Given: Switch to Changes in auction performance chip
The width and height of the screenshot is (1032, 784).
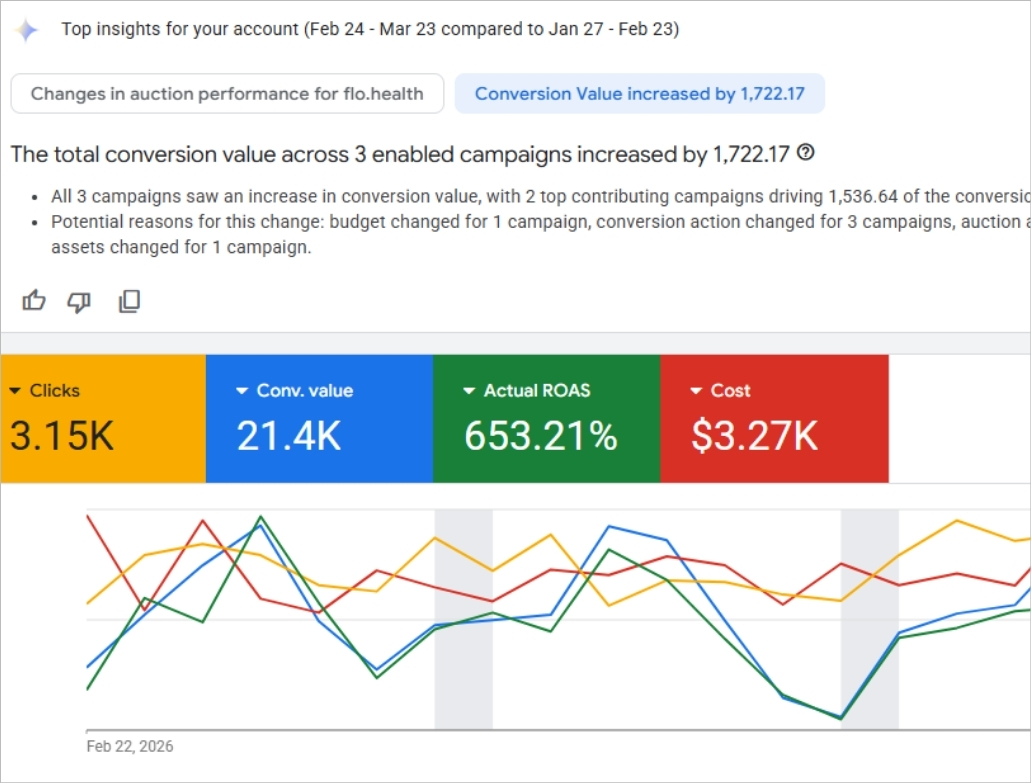Looking at the screenshot, I should (x=227, y=94).
